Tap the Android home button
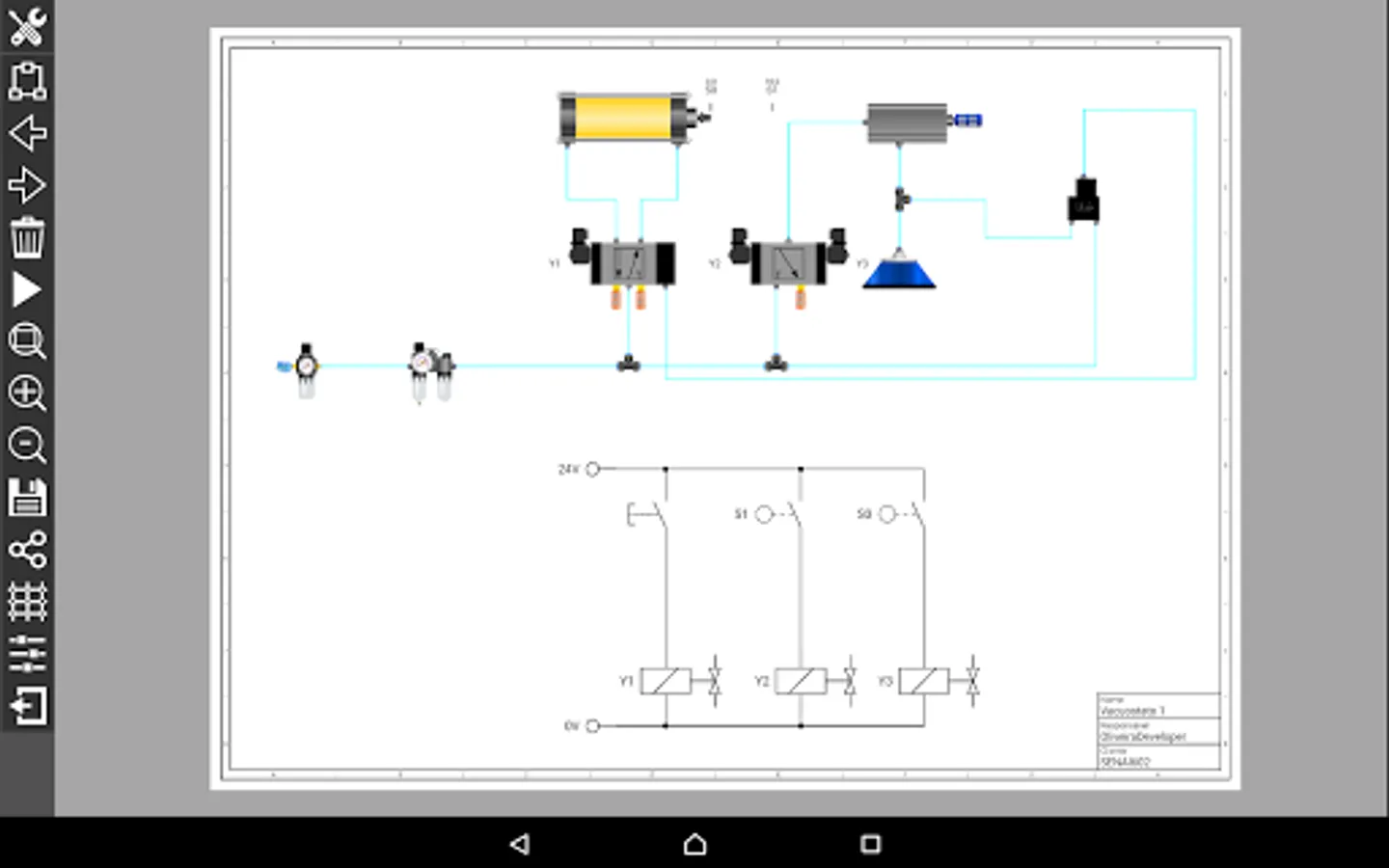The image size is (1389, 868). 694,844
